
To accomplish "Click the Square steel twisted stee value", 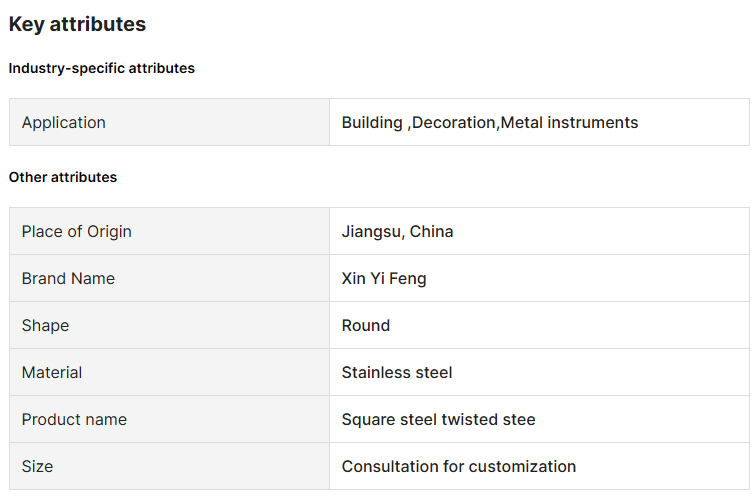I will (x=438, y=420).
